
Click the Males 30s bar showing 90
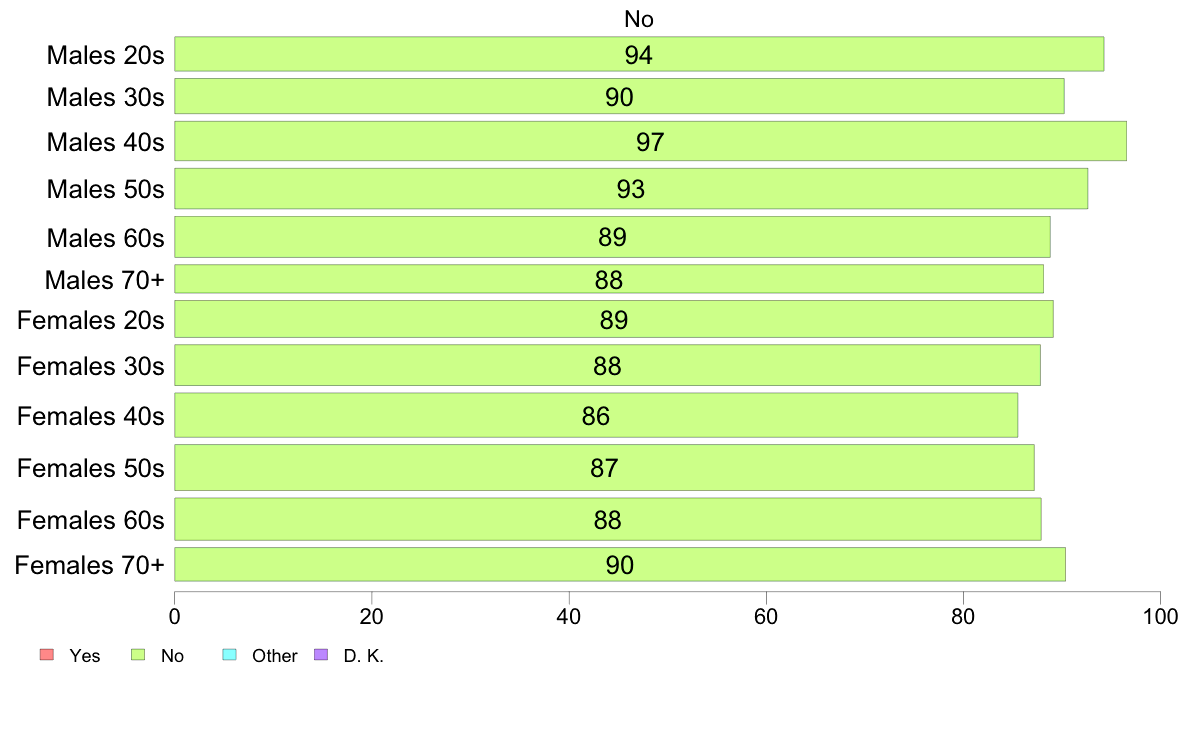click(x=619, y=96)
